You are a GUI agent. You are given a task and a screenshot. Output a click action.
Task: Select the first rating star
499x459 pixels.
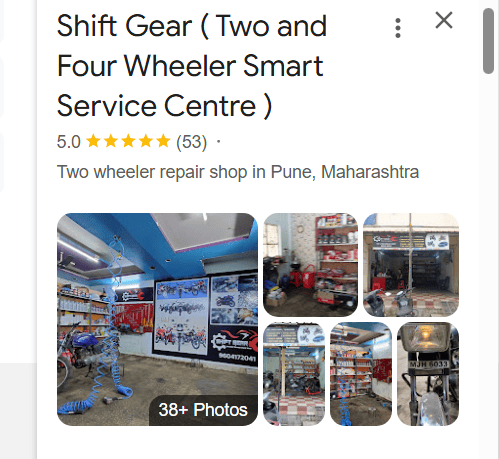click(93, 141)
